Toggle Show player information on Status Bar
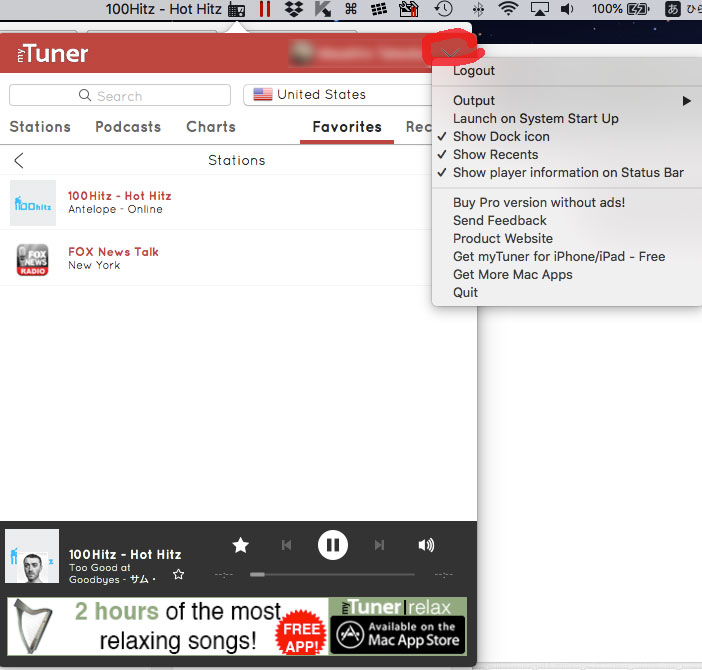The height and width of the screenshot is (670, 702). click(567, 172)
